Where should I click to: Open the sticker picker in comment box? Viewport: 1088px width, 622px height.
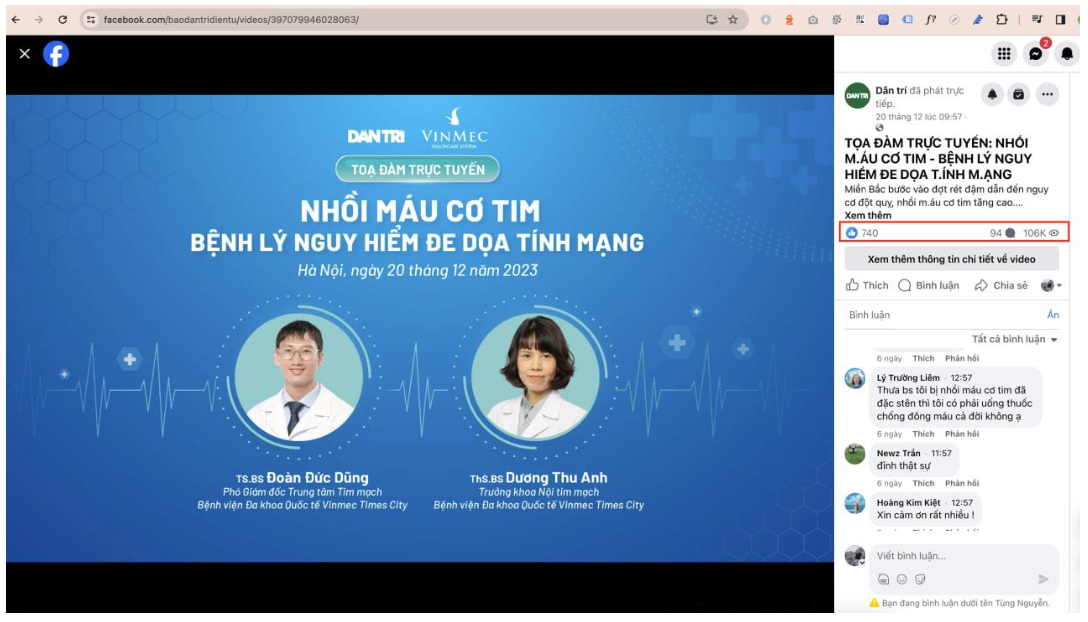pyautogui.click(x=920, y=579)
